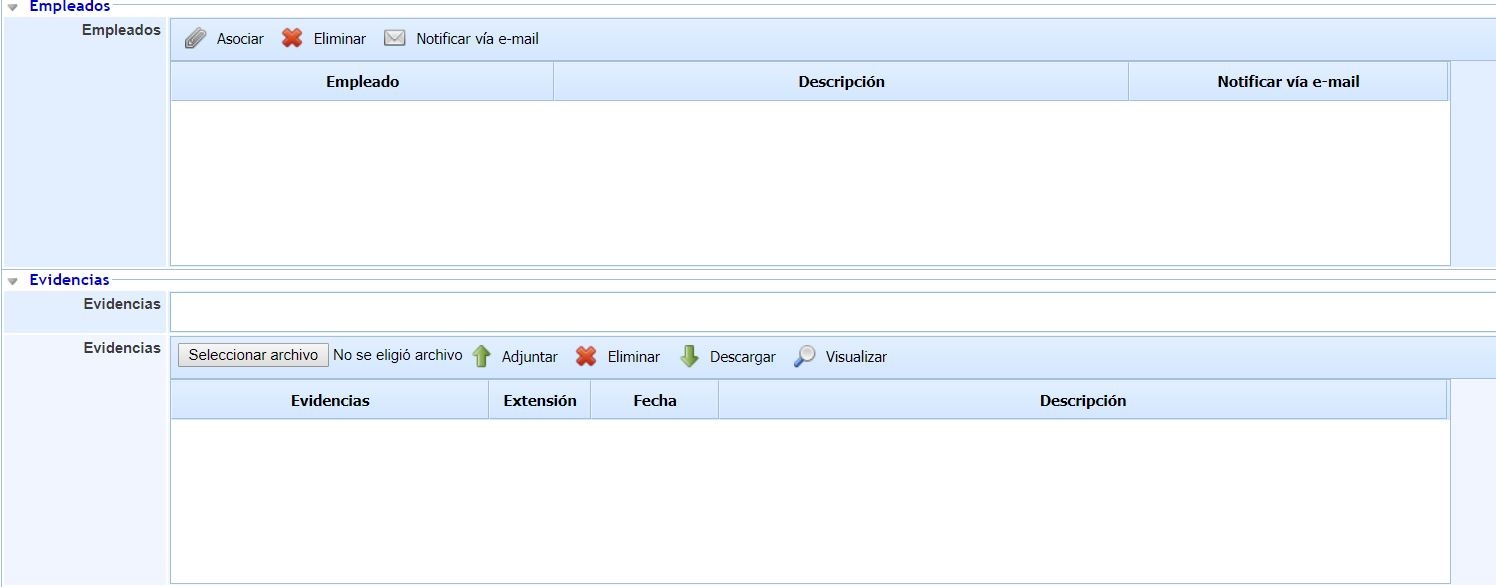
Task: Click the Visualizar button label
Action: click(x=855, y=356)
